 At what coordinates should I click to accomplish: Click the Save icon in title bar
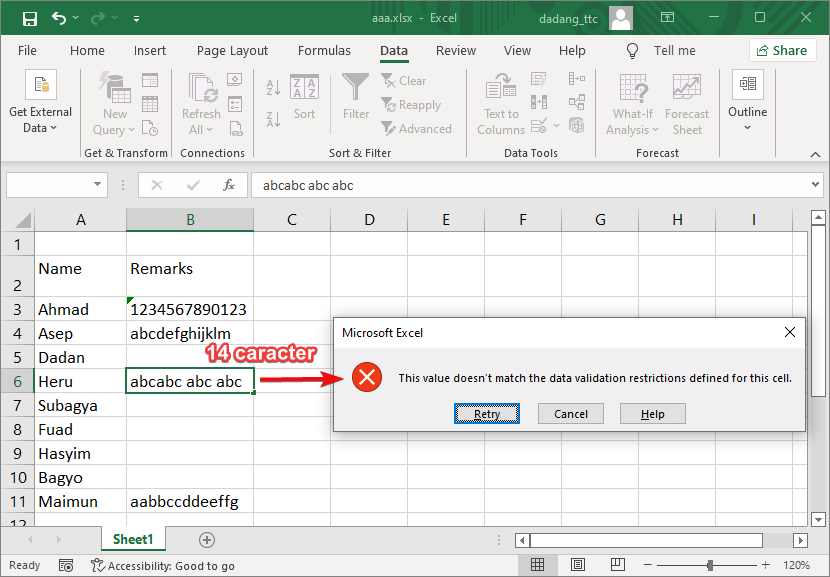tap(29, 19)
